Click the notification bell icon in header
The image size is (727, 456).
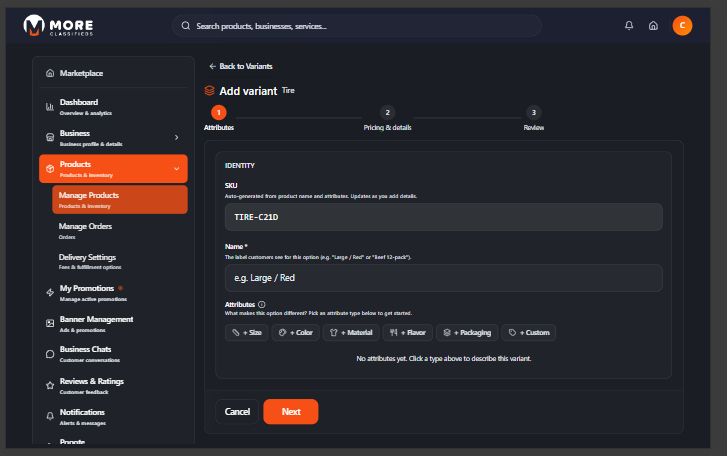tap(629, 26)
